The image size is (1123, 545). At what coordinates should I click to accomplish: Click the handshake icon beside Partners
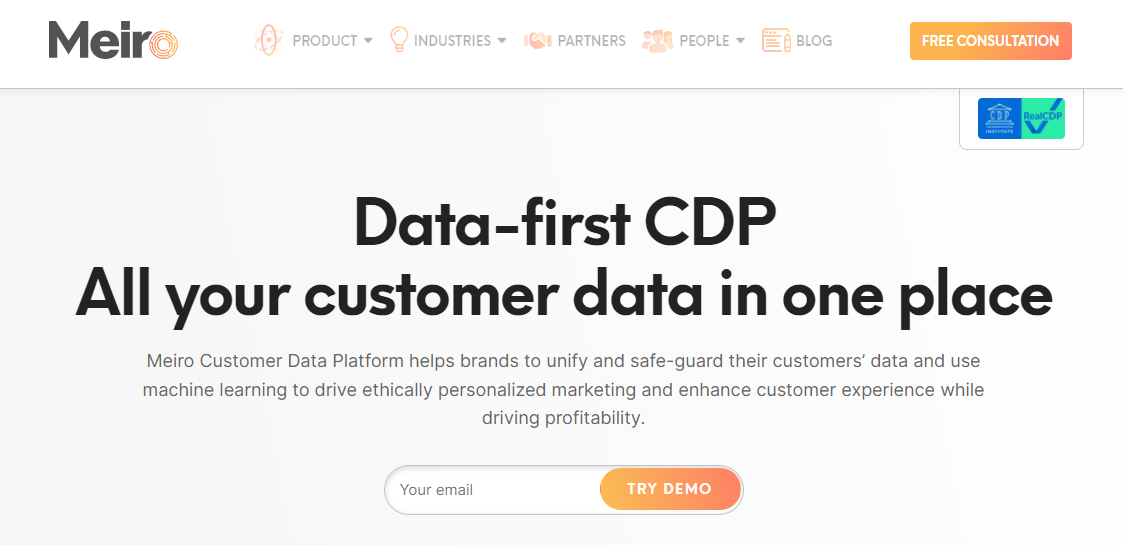coord(537,41)
